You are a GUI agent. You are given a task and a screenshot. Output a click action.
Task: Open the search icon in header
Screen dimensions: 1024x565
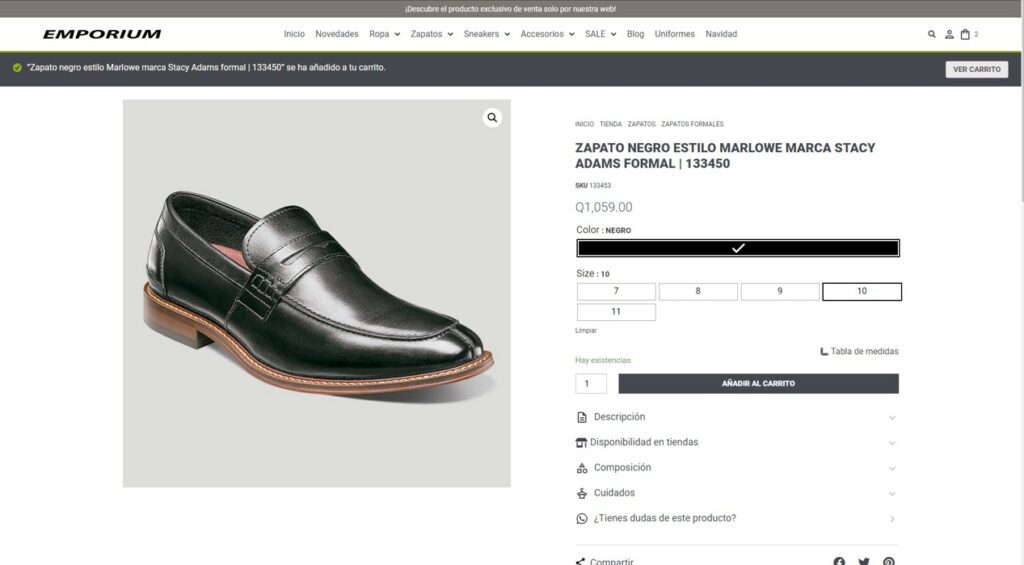coord(931,34)
